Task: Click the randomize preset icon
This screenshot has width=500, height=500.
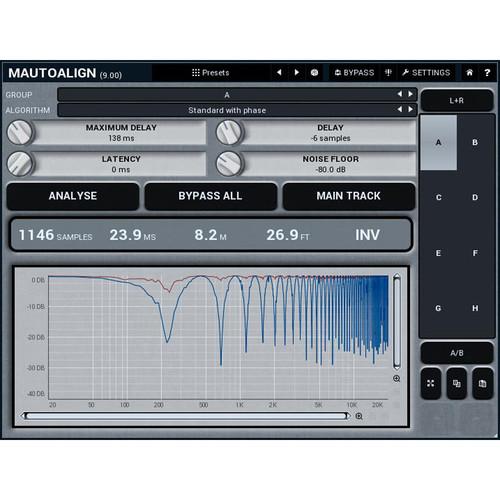Action: click(x=314, y=73)
